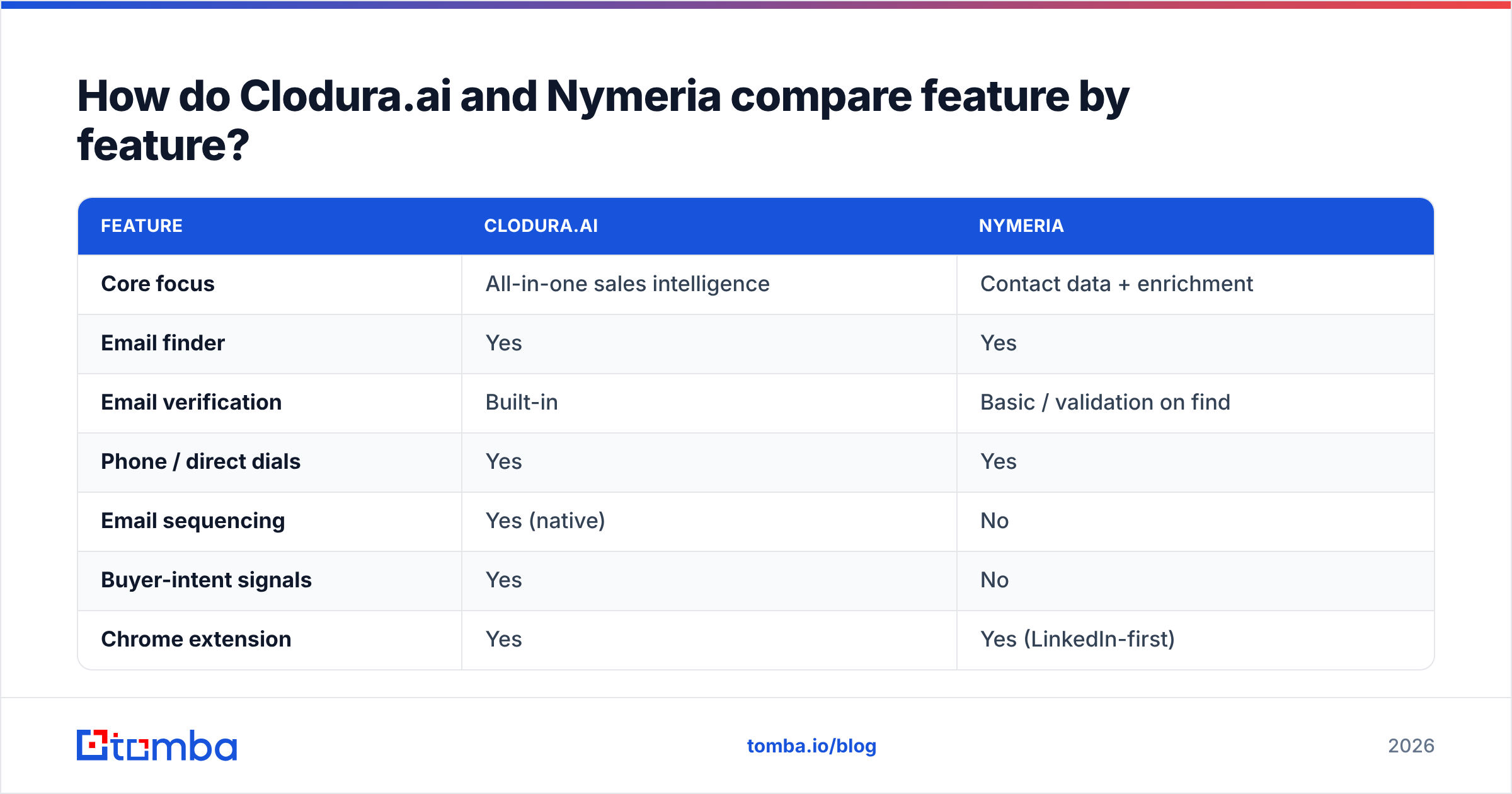The width and height of the screenshot is (1512, 794).
Task: Click the CLODURA.AI column header
Action: point(541,226)
